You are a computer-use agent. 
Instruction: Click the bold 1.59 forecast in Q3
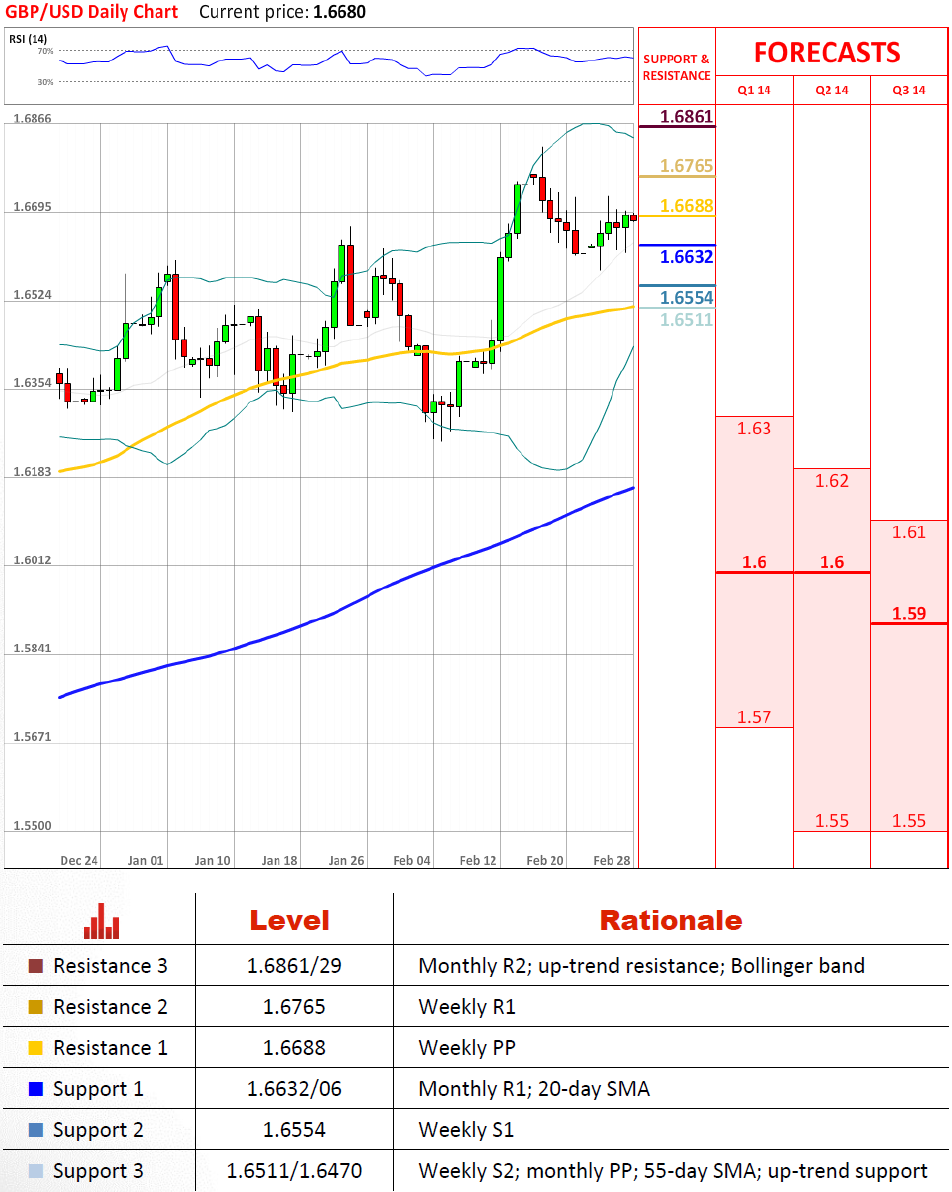click(x=909, y=613)
